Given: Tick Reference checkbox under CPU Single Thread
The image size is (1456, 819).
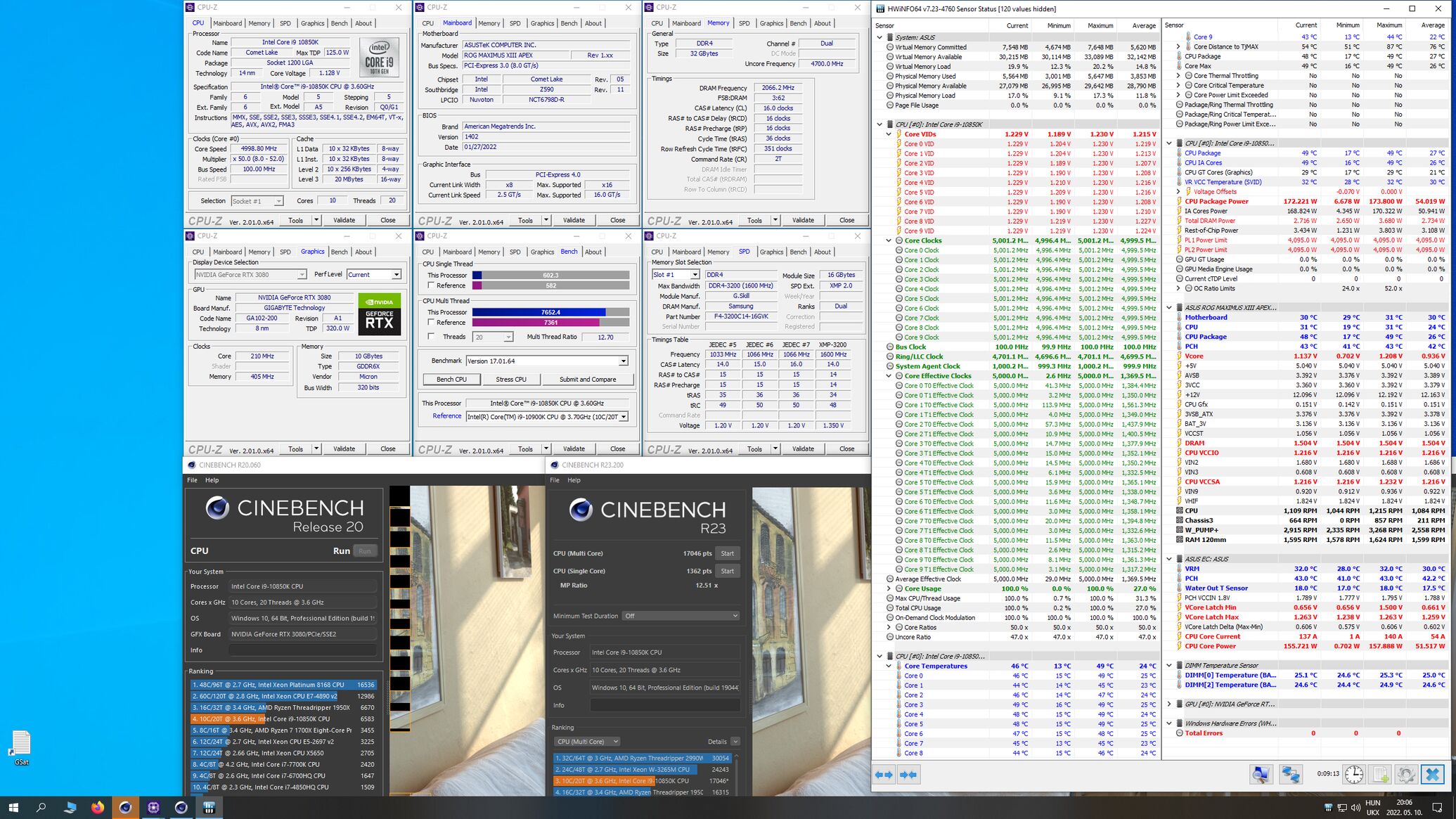Looking at the screenshot, I should [431, 285].
